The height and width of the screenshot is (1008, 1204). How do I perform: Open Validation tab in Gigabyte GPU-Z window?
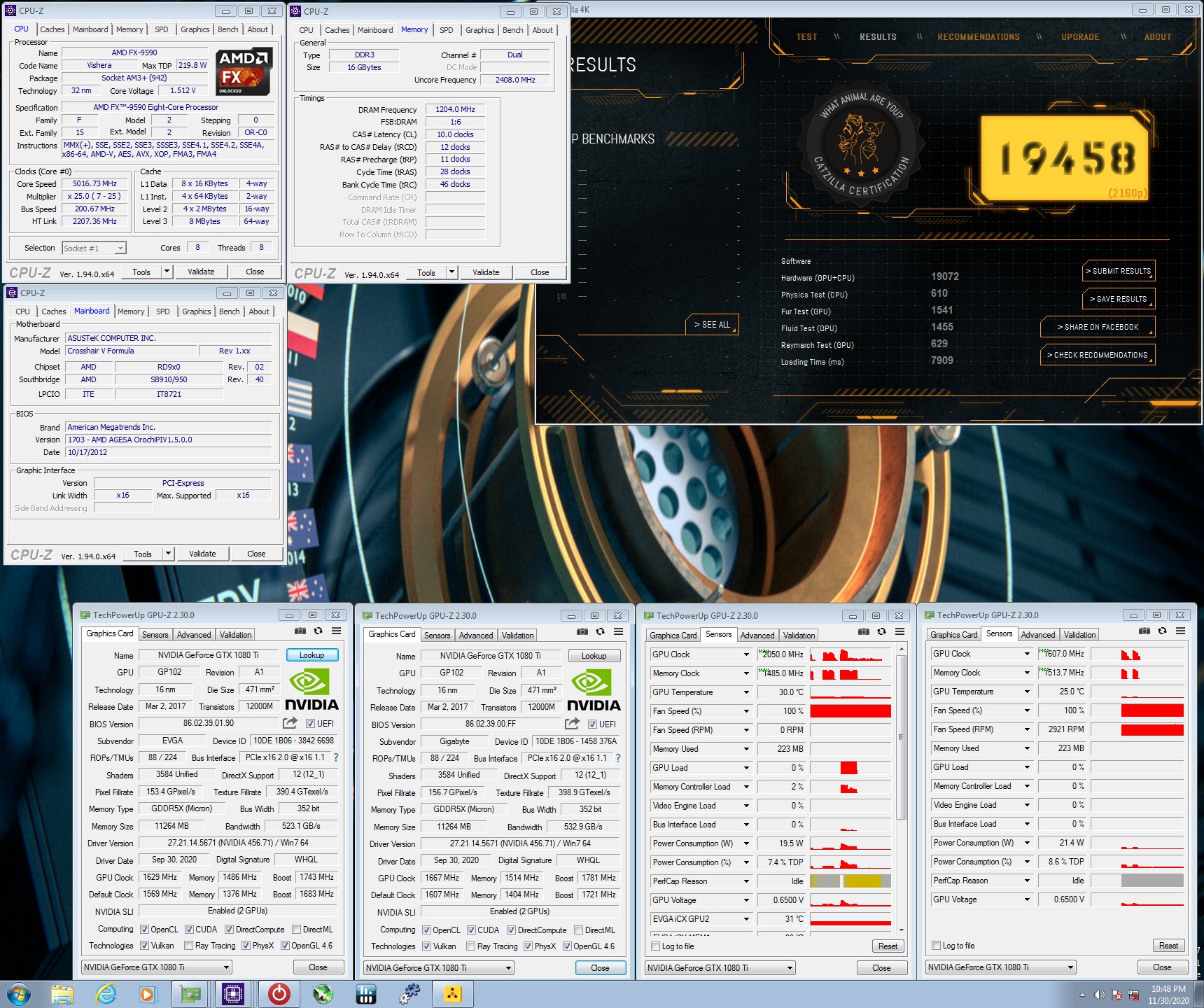point(518,636)
